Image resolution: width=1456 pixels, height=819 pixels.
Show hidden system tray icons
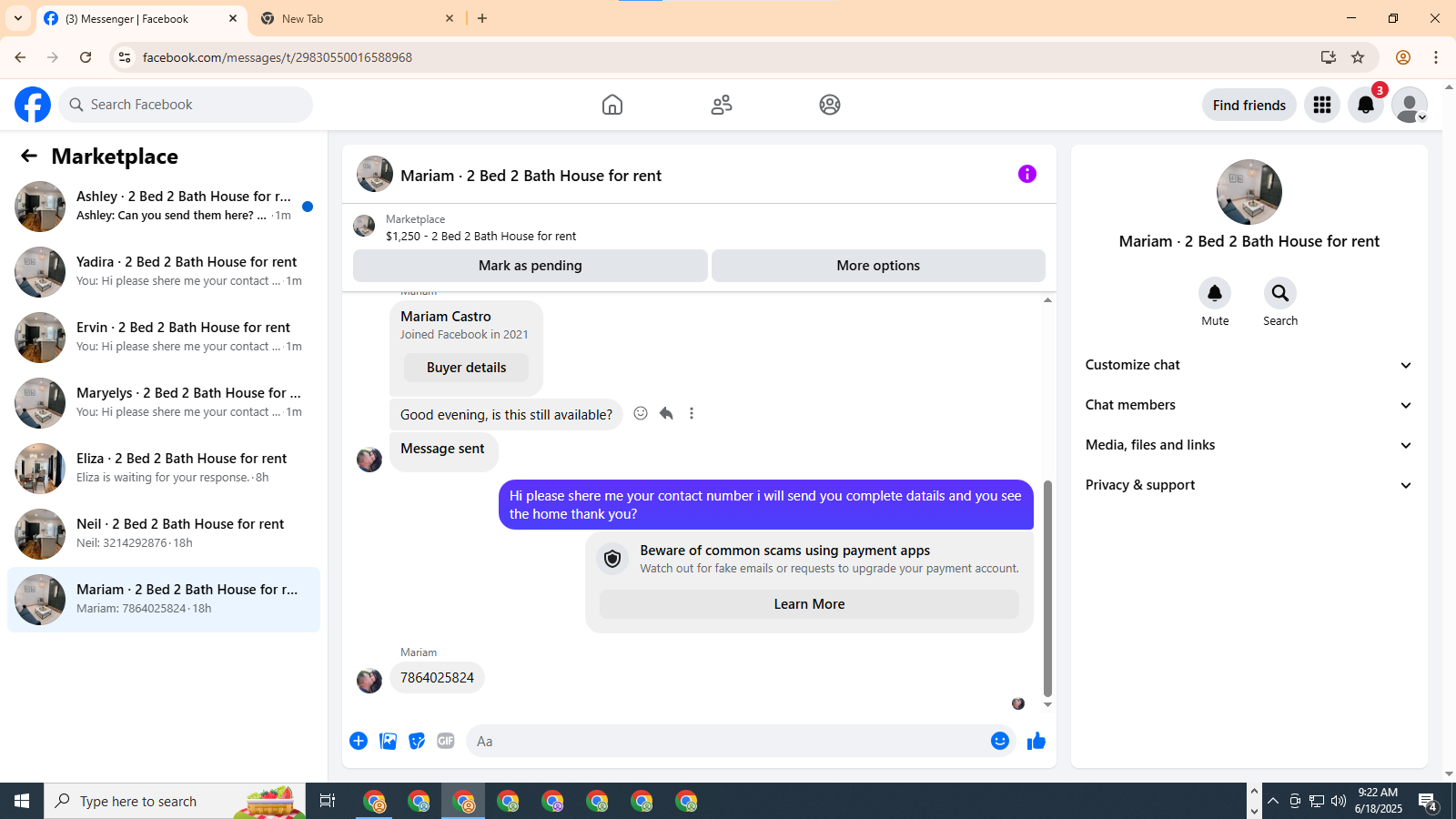tap(1273, 801)
